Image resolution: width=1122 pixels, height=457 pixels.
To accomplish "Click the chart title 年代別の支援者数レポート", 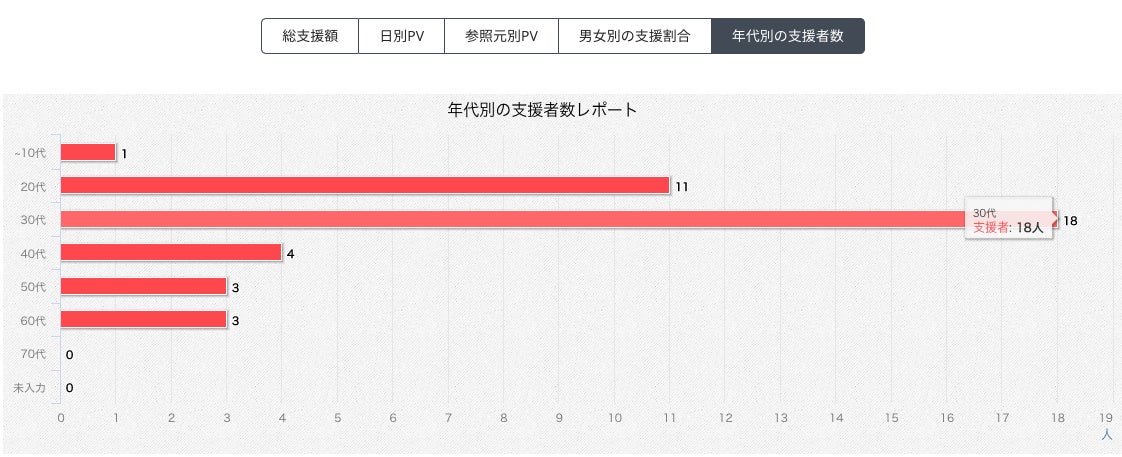I will point(542,110).
